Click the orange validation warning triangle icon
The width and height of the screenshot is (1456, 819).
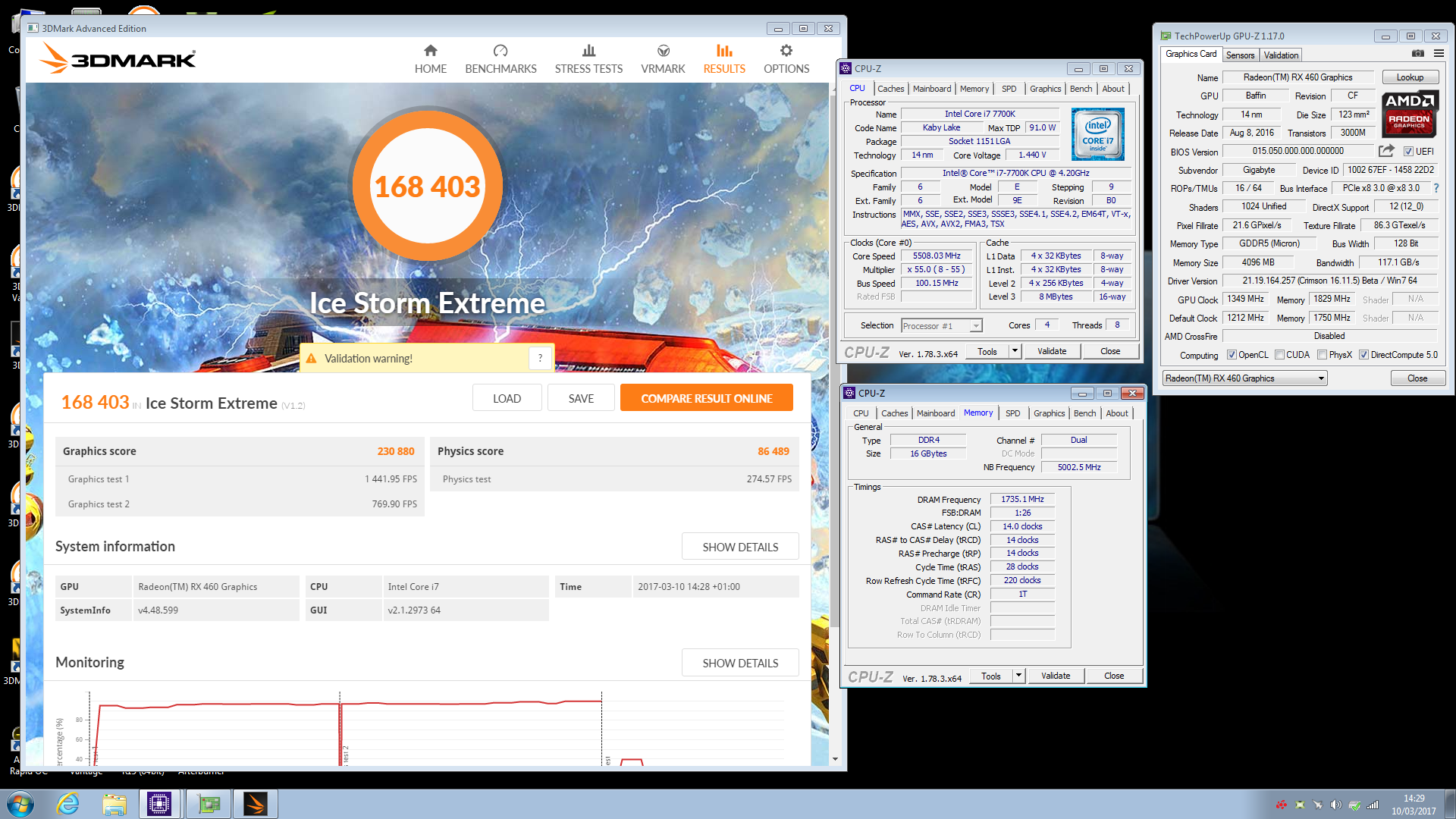(x=311, y=358)
